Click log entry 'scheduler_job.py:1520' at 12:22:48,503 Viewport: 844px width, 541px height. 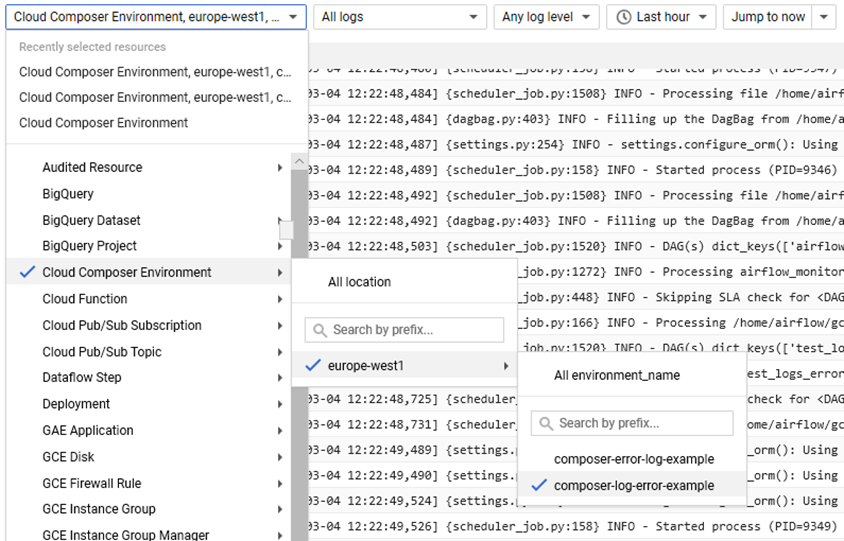click(576, 246)
